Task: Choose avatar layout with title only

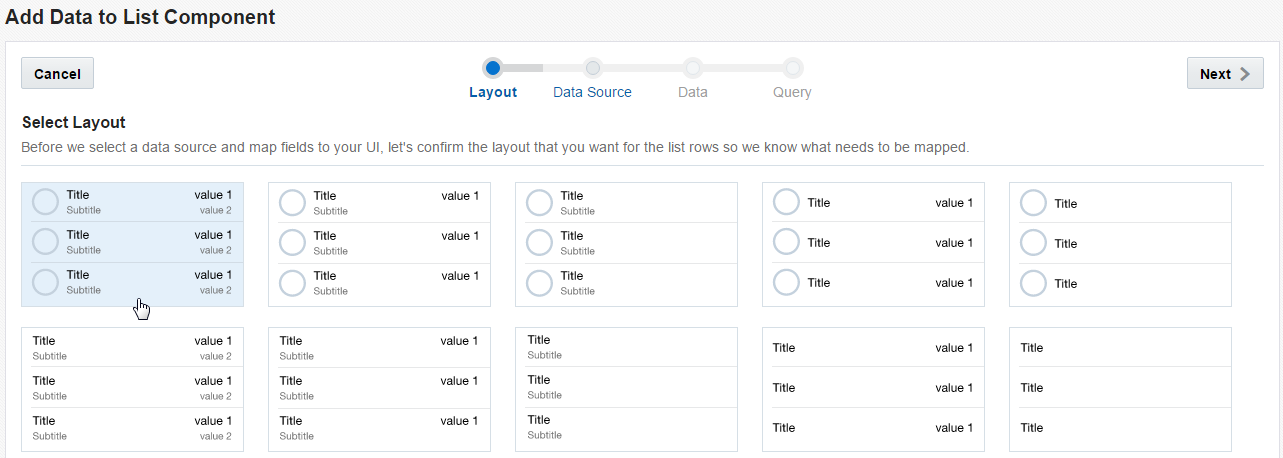Action: [x=1120, y=244]
